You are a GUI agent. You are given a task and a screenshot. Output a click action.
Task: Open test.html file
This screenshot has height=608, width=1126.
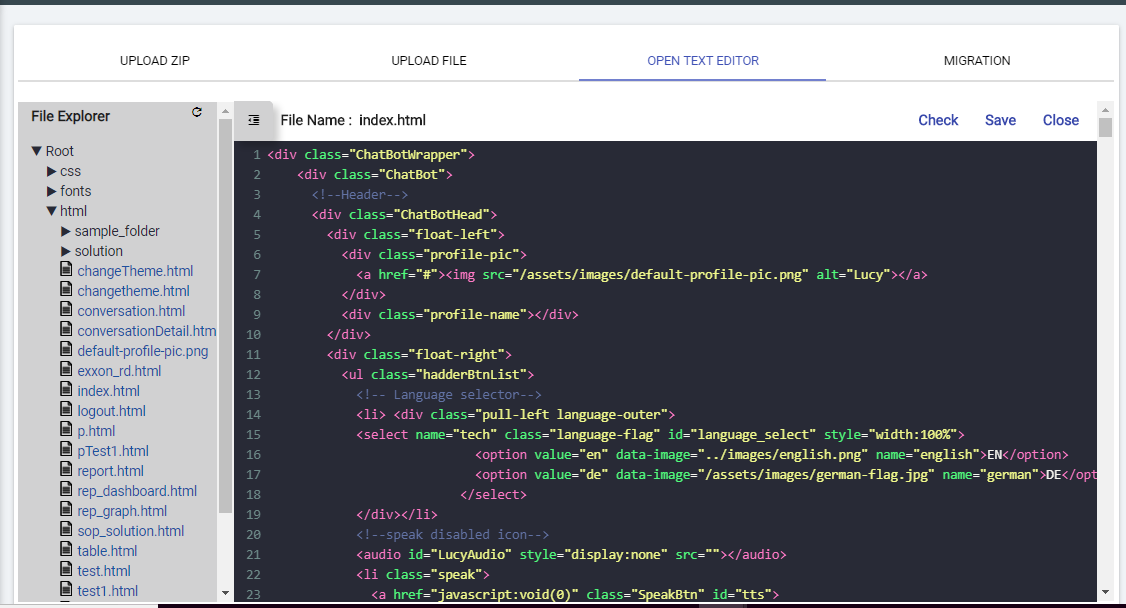104,571
